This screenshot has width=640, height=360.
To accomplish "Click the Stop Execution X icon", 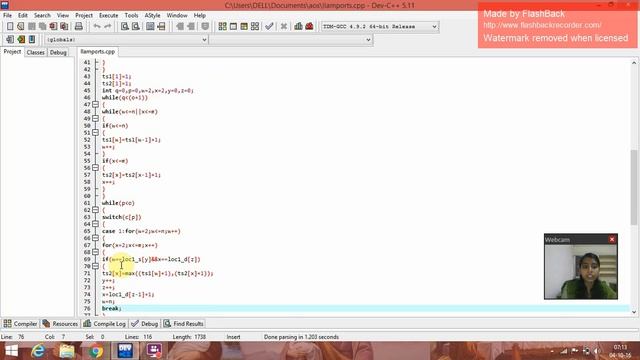I will point(284,27).
